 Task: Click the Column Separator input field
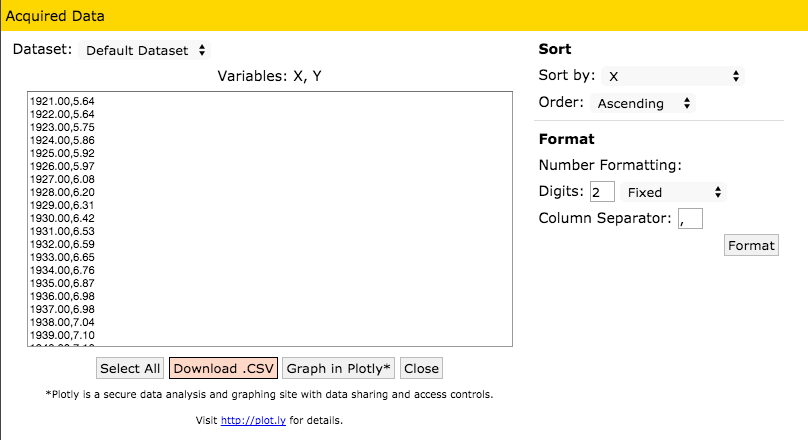pos(690,218)
